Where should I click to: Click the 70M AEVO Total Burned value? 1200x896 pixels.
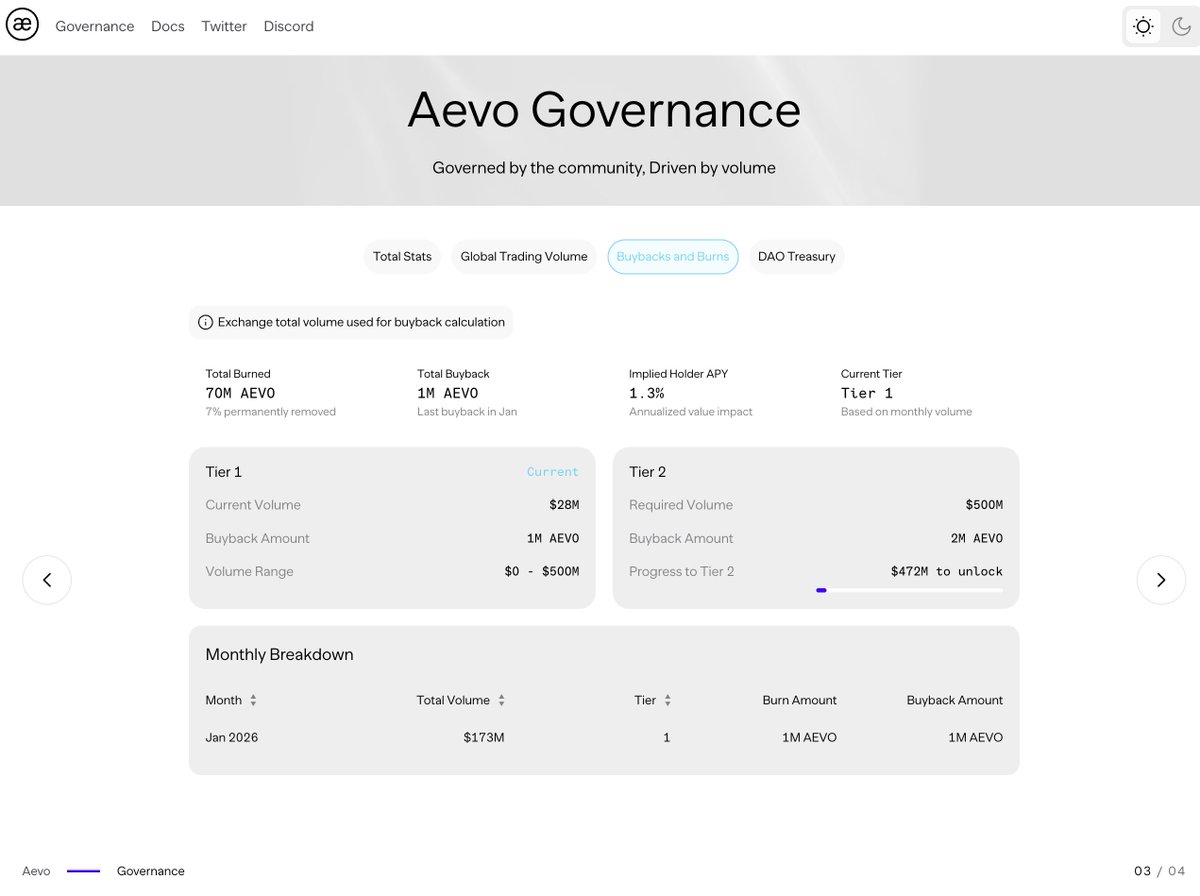(240, 393)
